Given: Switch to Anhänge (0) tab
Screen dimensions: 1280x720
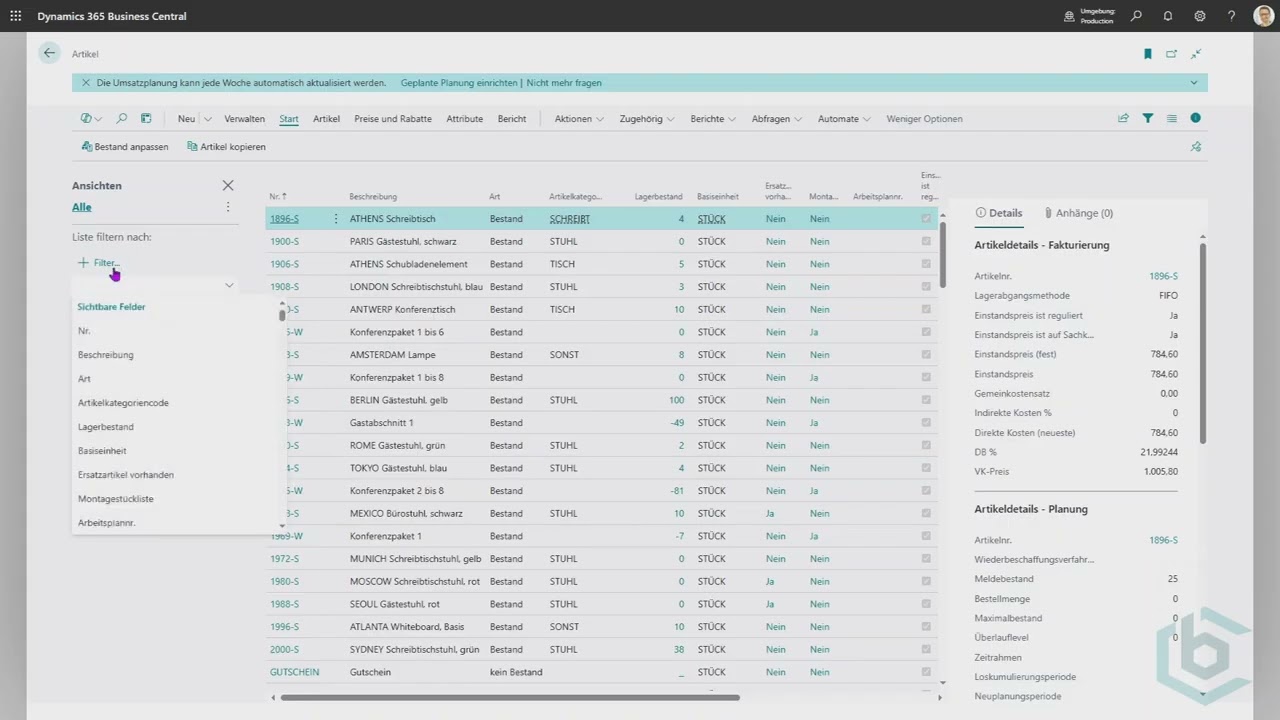Looking at the screenshot, I should point(1079,213).
